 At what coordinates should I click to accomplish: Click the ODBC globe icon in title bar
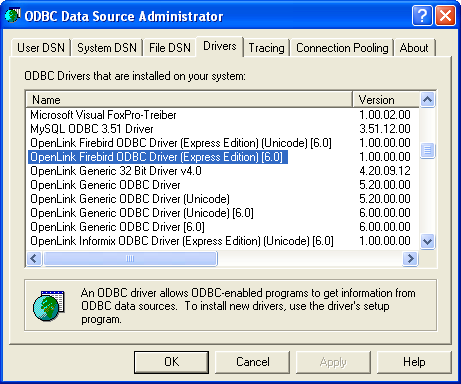13,15
